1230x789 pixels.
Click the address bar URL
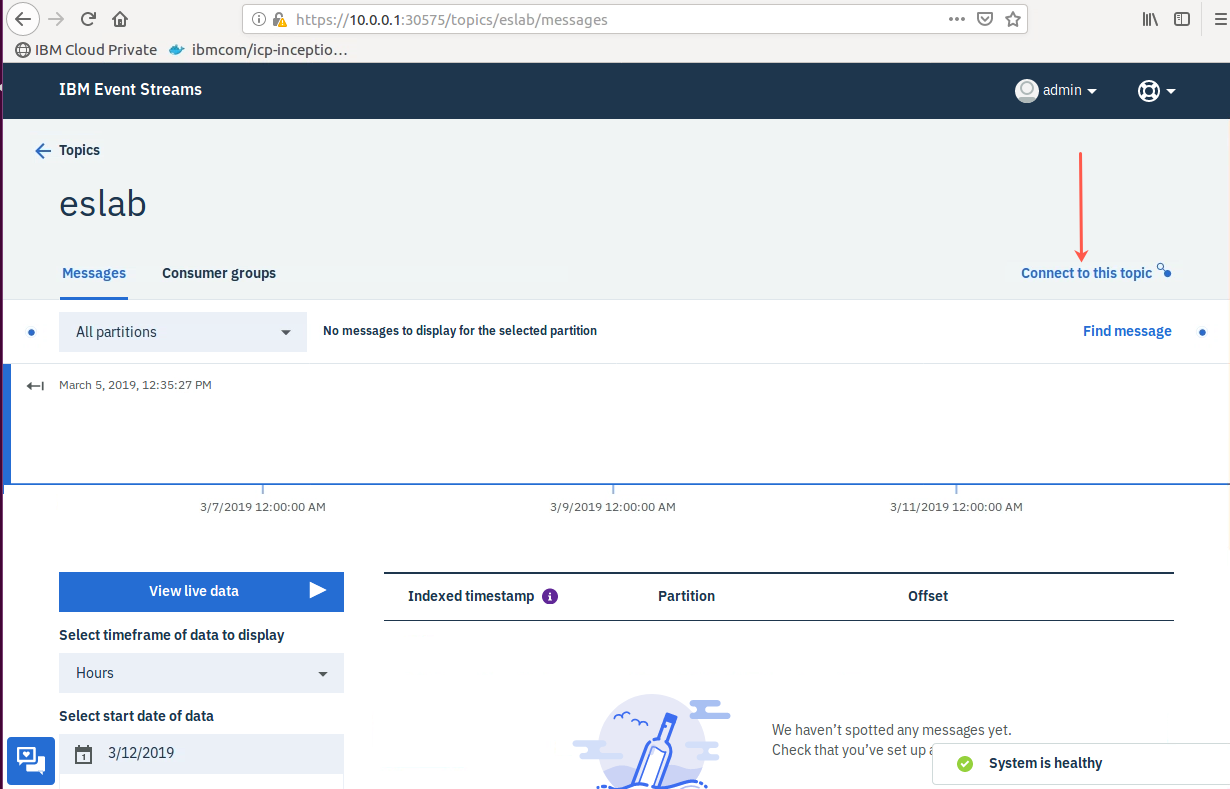tap(451, 19)
